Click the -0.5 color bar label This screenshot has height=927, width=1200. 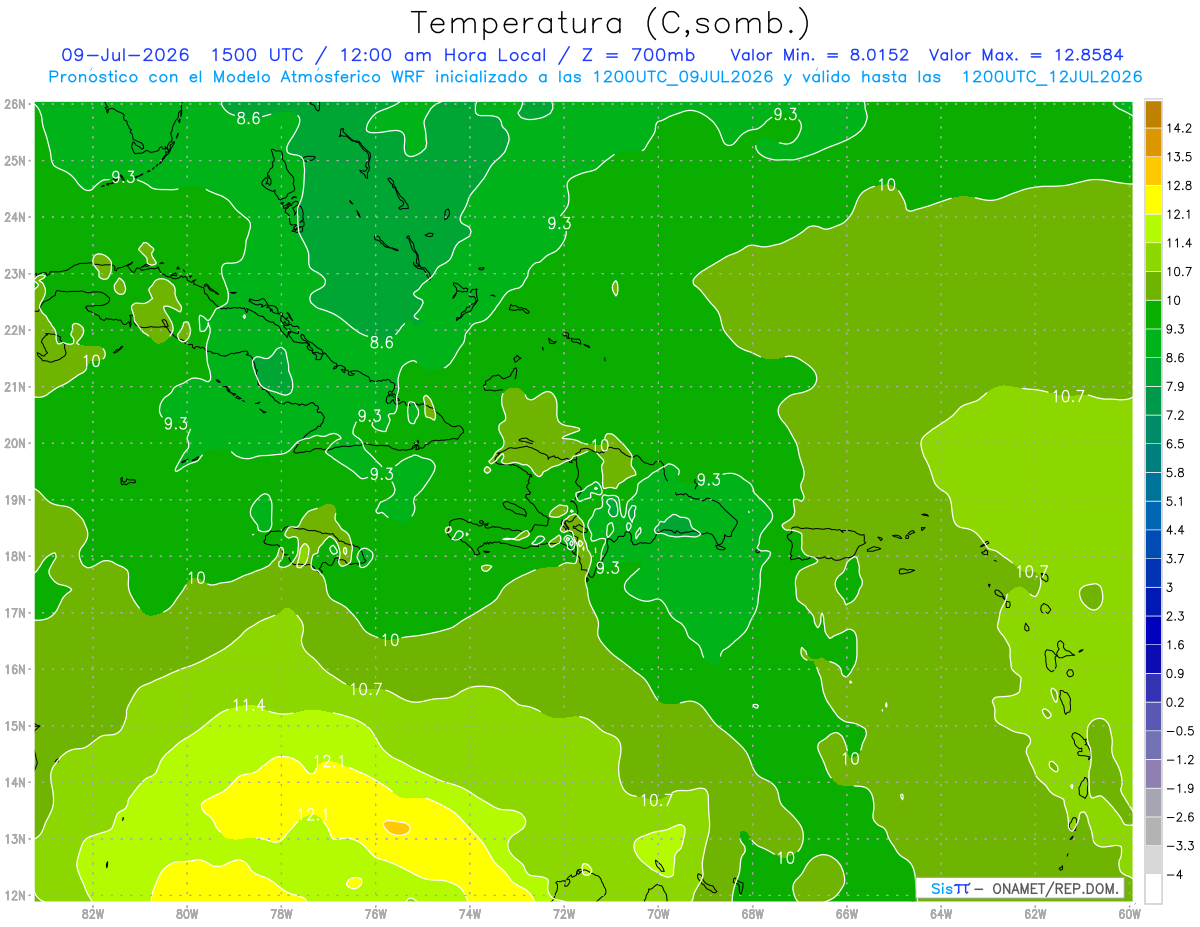tap(1178, 731)
